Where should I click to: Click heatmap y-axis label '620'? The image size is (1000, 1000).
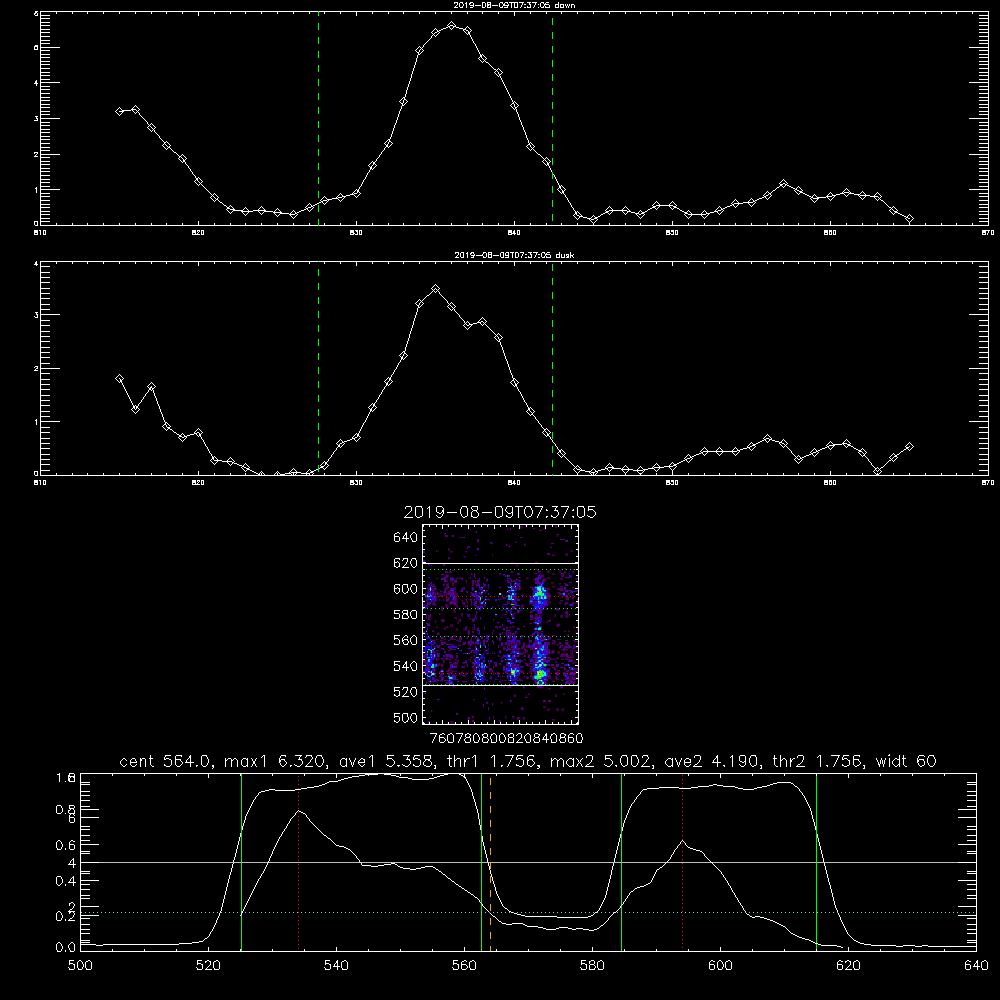tap(406, 563)
